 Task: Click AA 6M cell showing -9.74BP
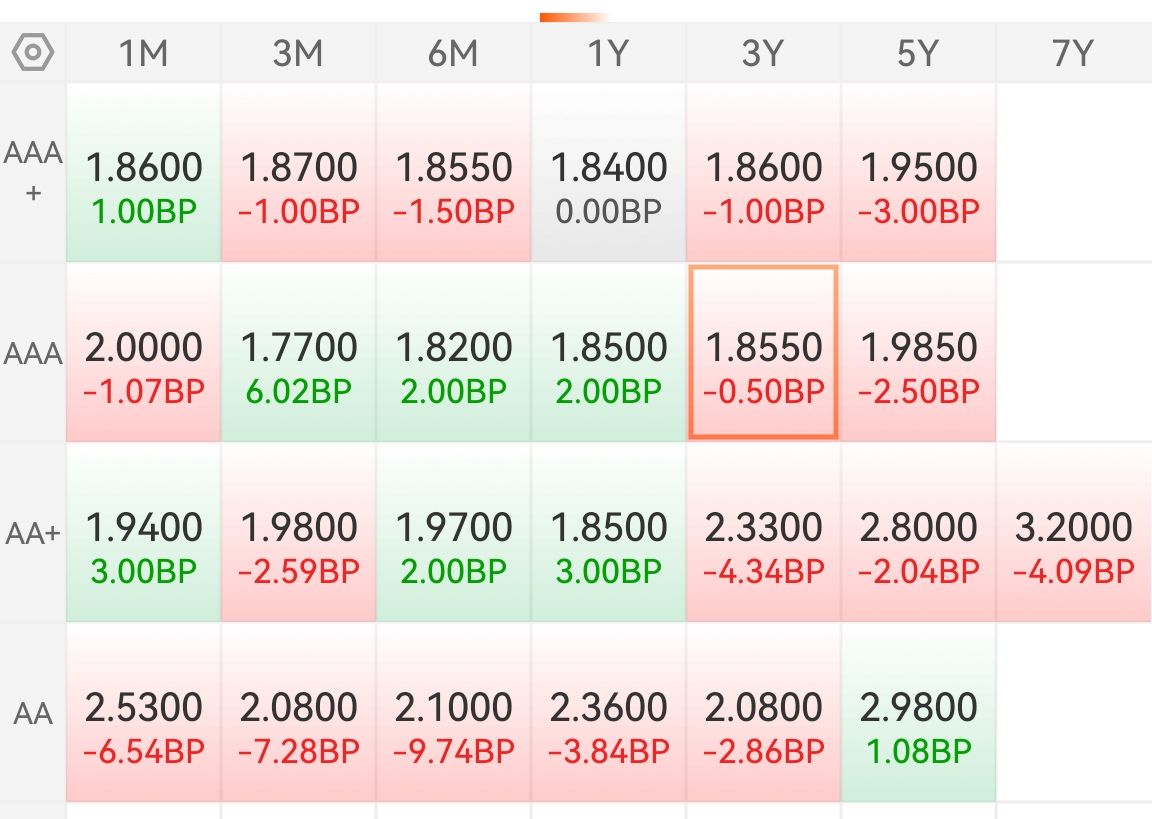[453, 713]
